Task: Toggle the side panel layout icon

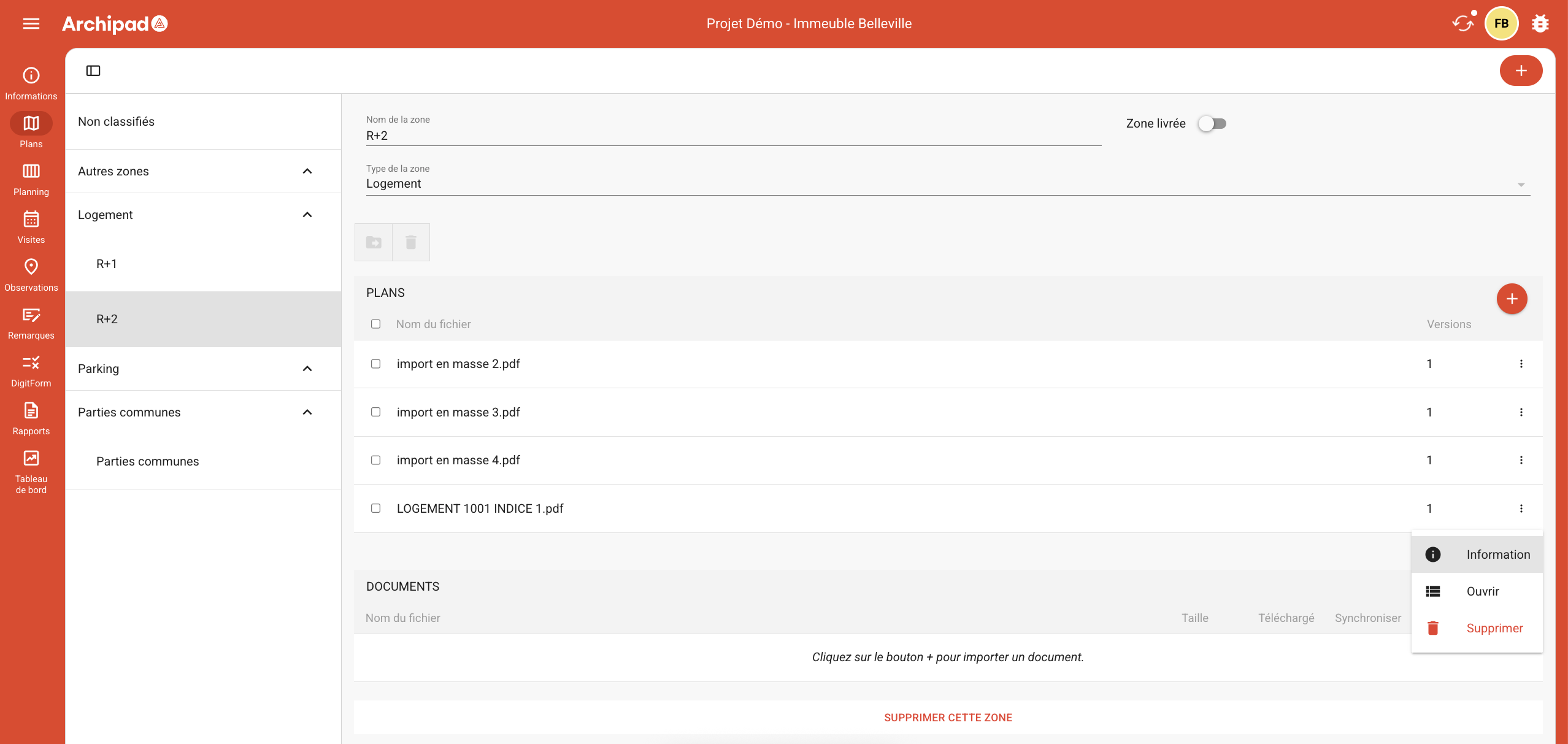Action: [93, 71]
